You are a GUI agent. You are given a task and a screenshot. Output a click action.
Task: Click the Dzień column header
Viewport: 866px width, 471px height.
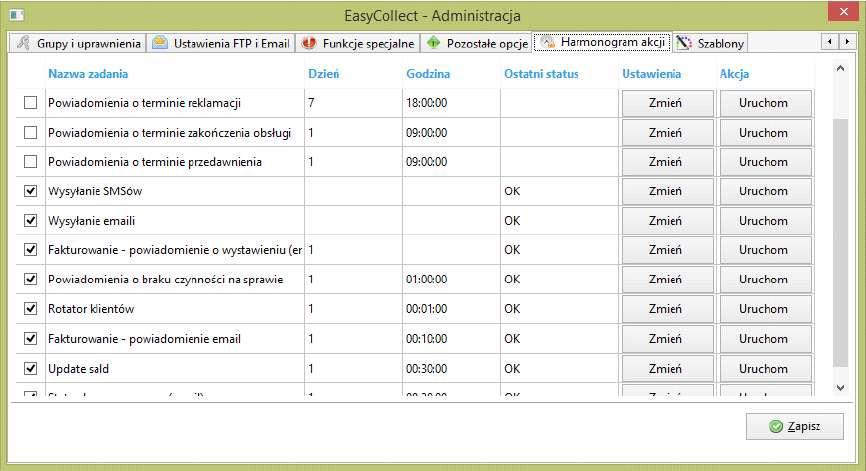(x=324, y=74)
